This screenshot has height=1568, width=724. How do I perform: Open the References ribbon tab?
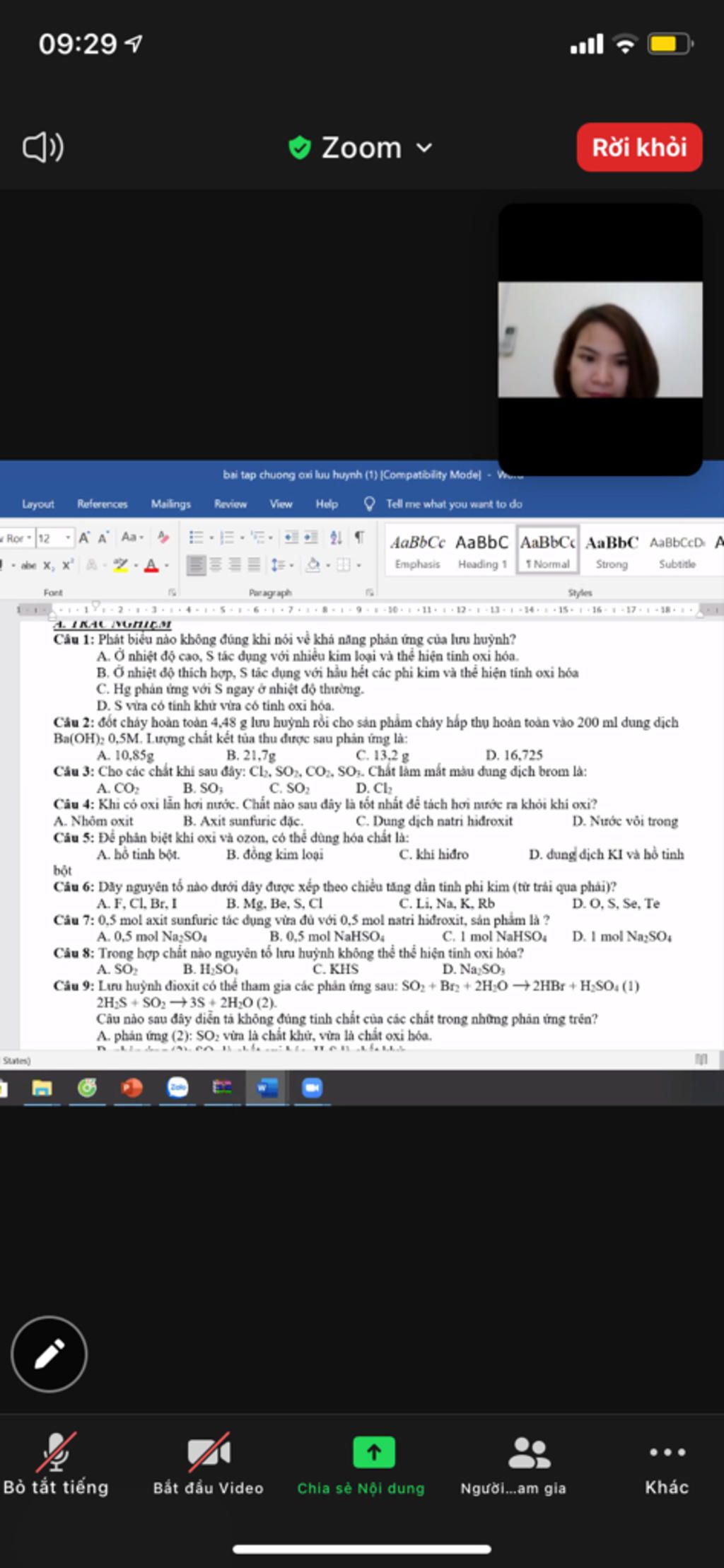[x=103, y=504]
